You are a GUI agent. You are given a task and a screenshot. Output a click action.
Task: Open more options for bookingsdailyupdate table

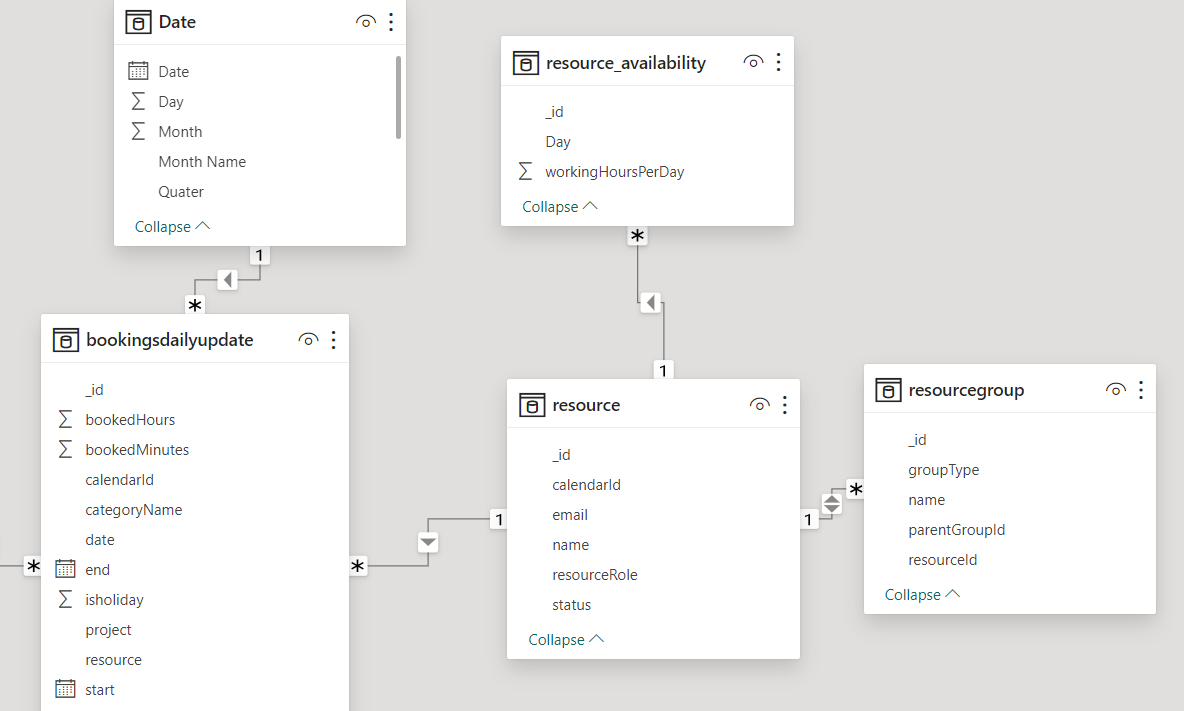click(334, 340)
